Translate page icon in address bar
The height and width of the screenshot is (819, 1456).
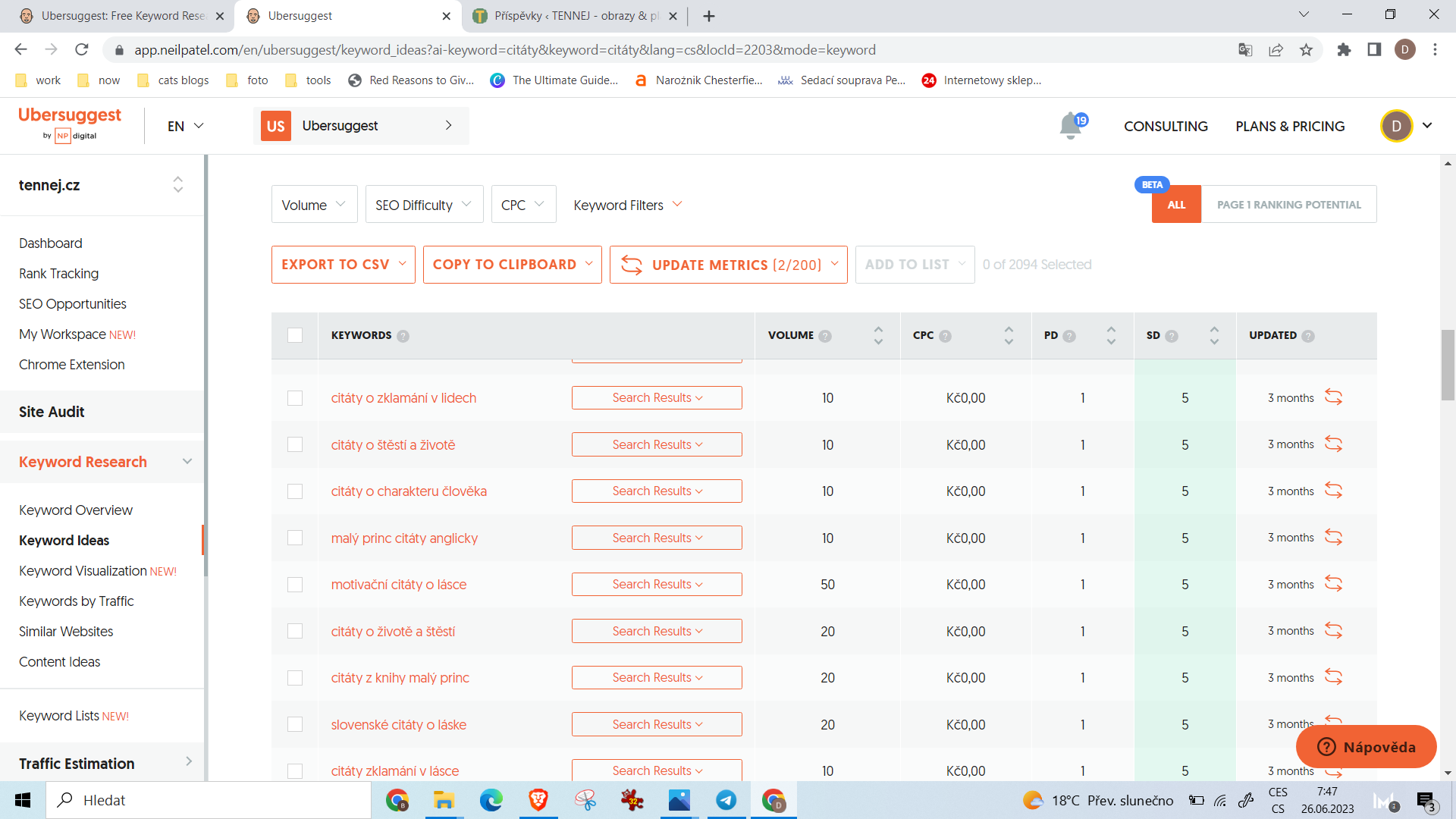coord(1245,50)
